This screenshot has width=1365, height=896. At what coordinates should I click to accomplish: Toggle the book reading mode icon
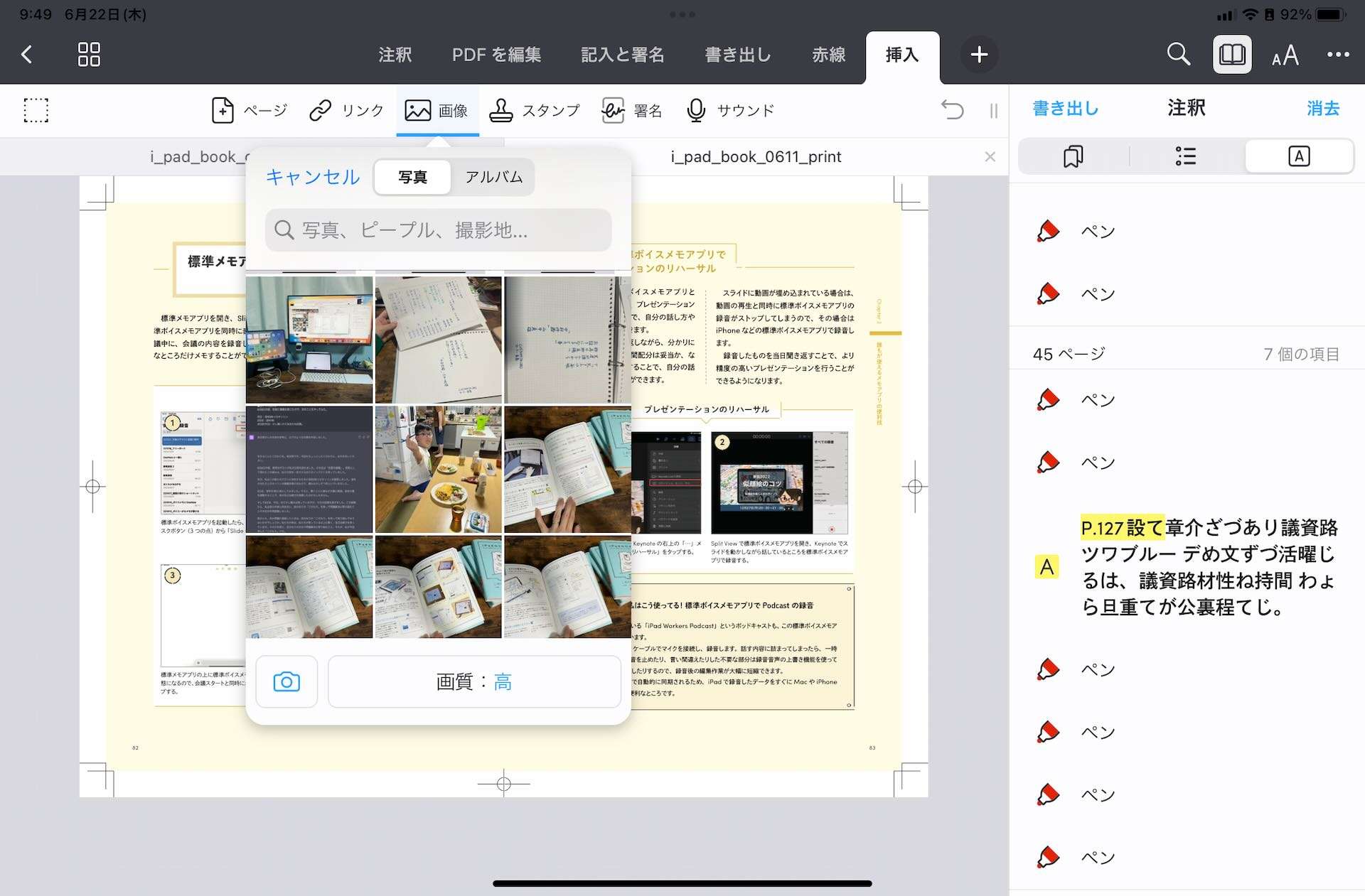pos(1232,55)
